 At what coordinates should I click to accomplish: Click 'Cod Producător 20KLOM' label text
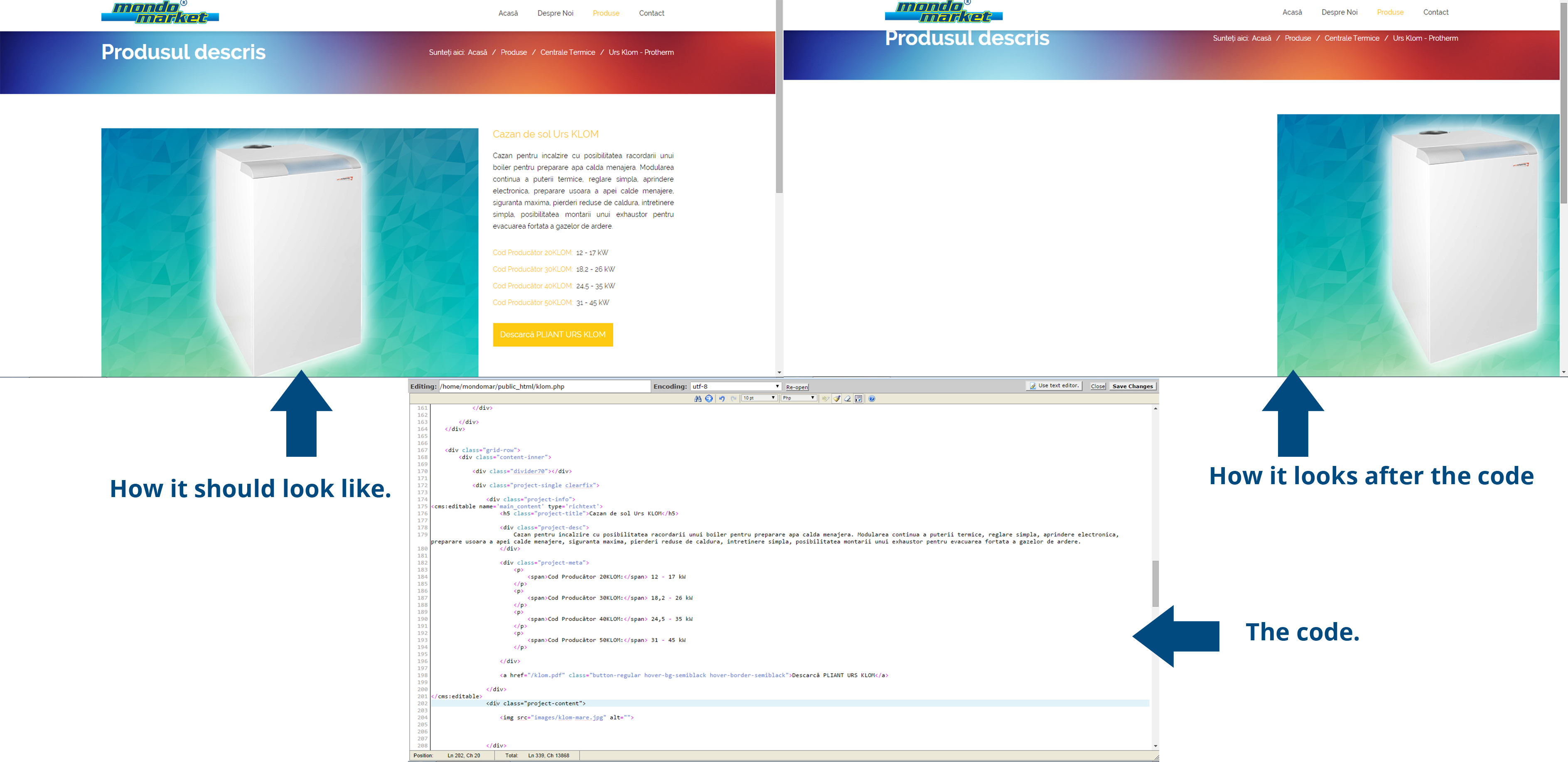pos(532,252)
